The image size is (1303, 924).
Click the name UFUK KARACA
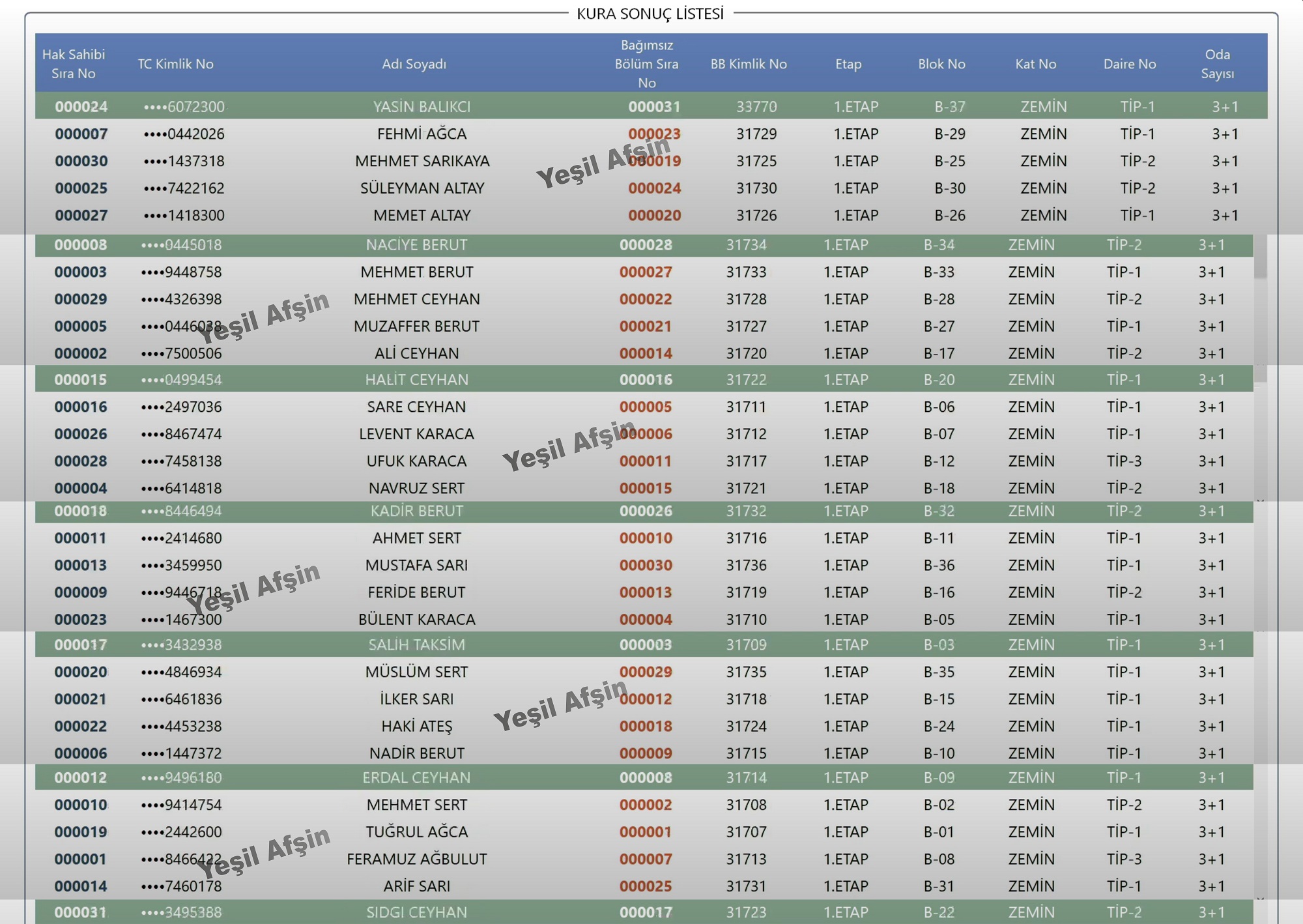click(x=417, y=461)
